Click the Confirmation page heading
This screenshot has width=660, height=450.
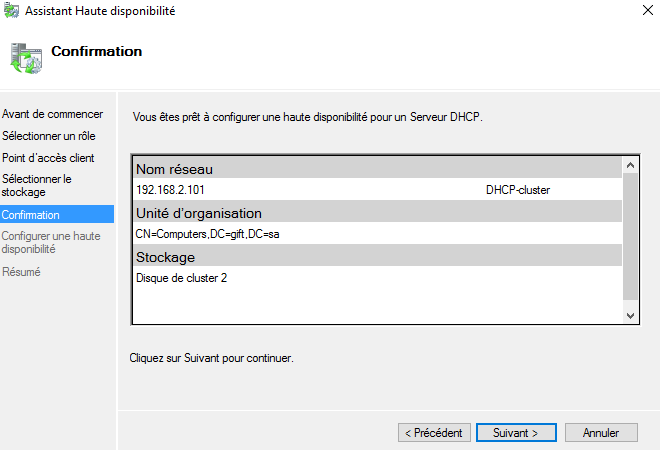(x=96, y=51)
